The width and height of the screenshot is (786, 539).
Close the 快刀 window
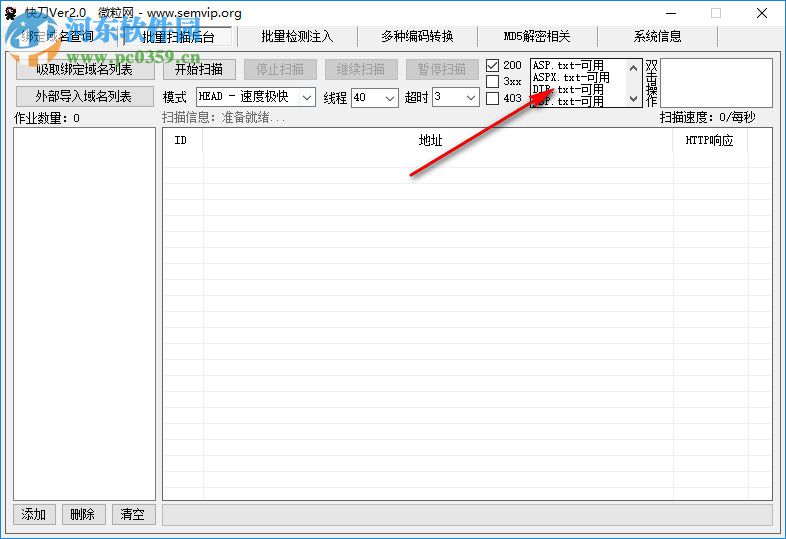point(762,13)
